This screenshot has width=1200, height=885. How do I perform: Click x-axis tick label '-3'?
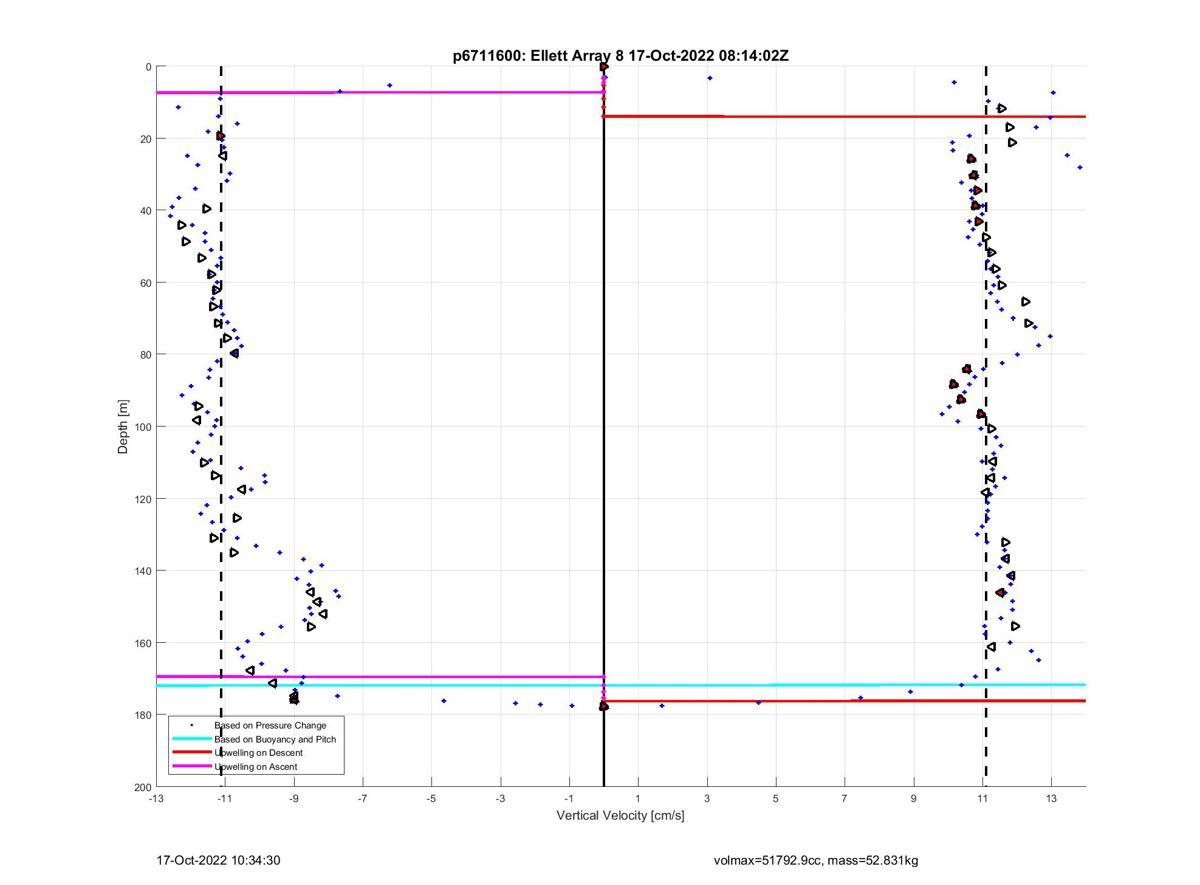tap(500, 799)
